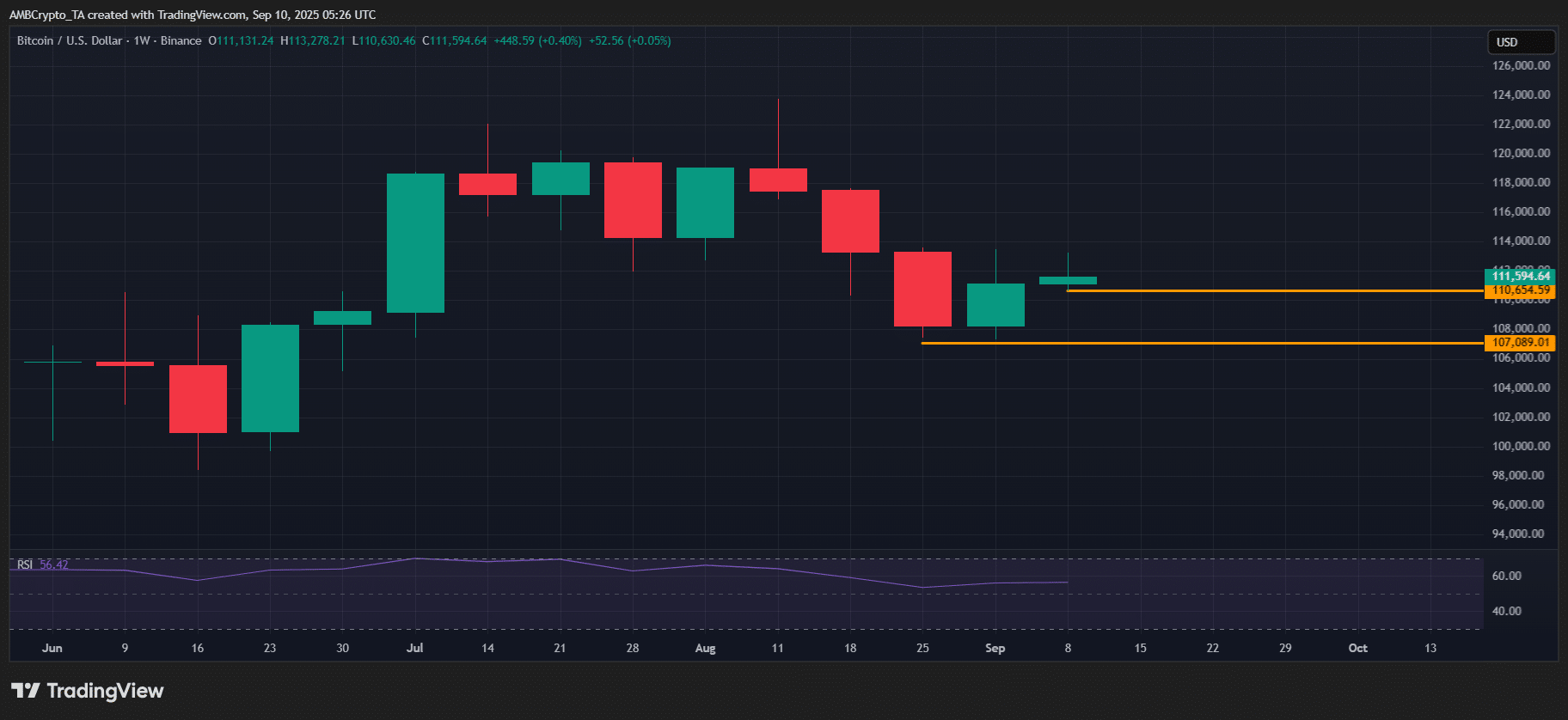Select the orange 107,089.01 price label
This screenshot has width=1568, height=720.
(1520, 343)
